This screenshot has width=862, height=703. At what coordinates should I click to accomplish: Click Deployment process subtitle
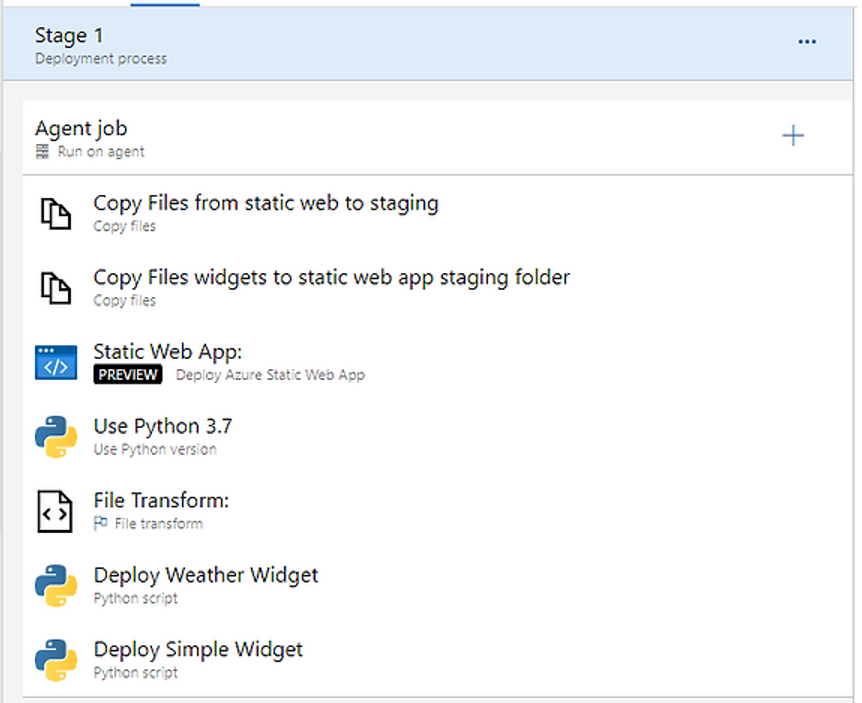(101, 59)
